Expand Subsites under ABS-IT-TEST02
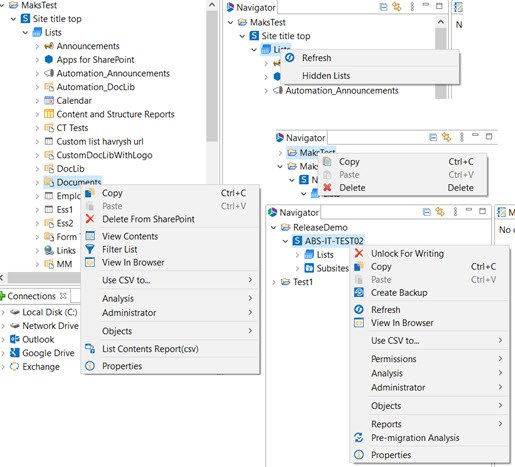 [x=298, y=268]
